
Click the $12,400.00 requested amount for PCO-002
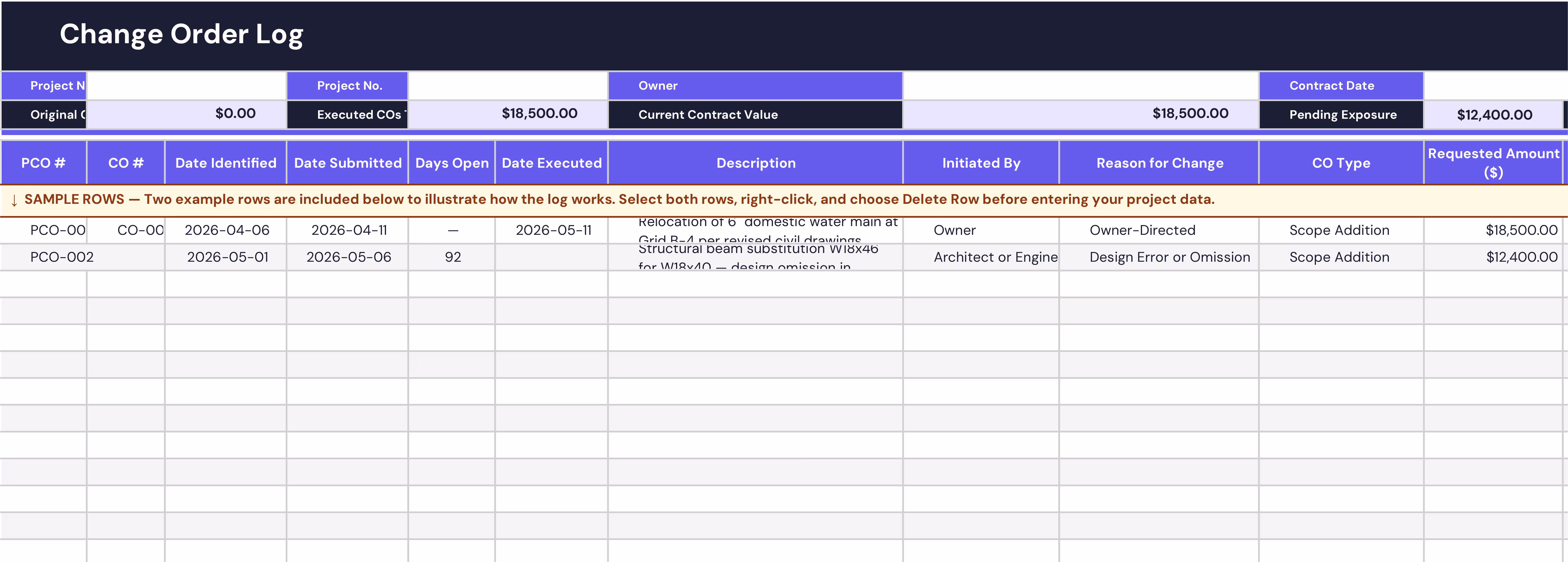(1494, 257)
